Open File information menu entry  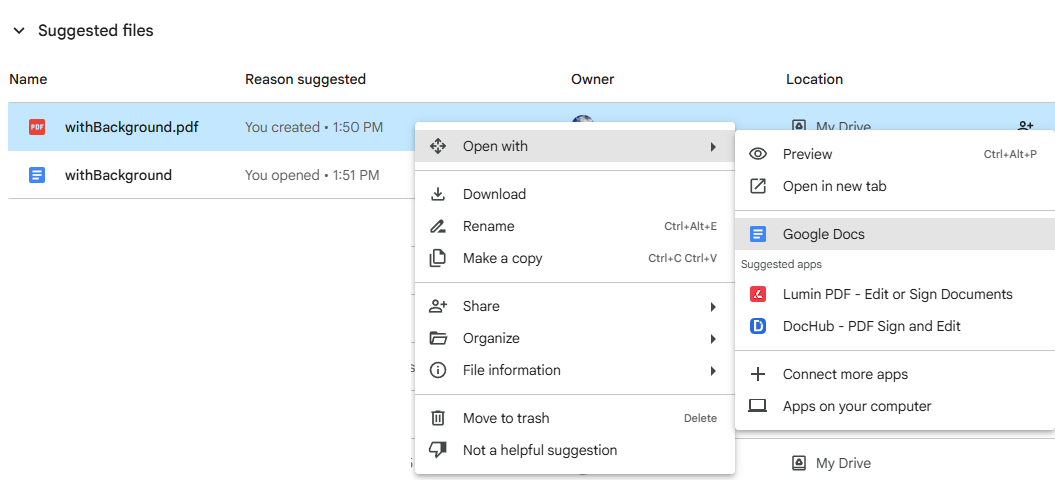pyautogui.click(x=575, y=370)
